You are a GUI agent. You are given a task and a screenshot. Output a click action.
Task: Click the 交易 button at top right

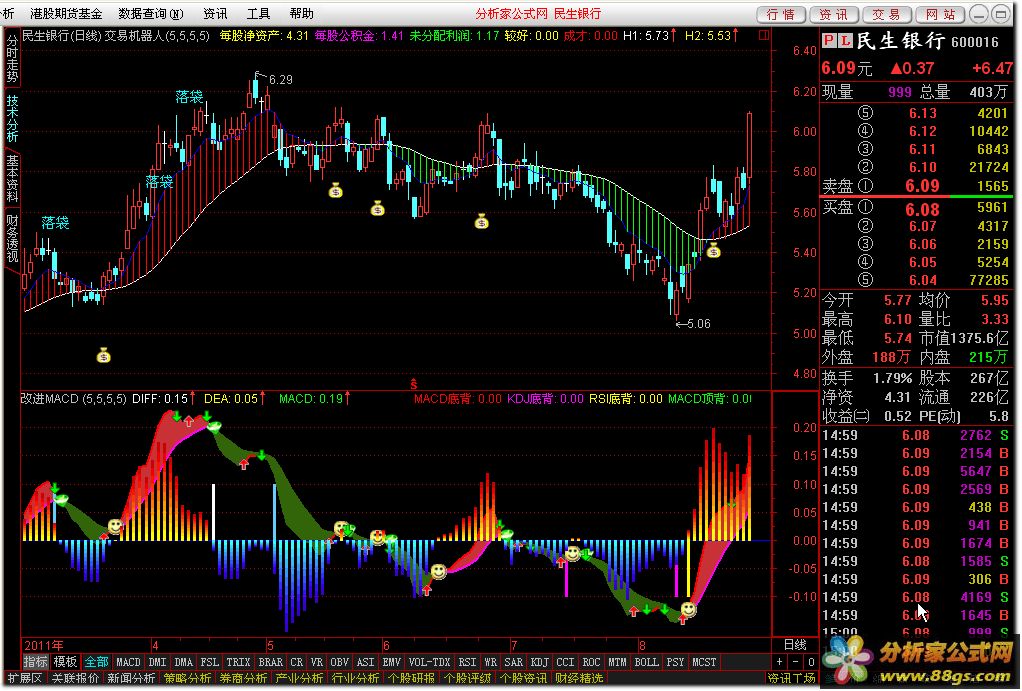(x=886, y=14)
